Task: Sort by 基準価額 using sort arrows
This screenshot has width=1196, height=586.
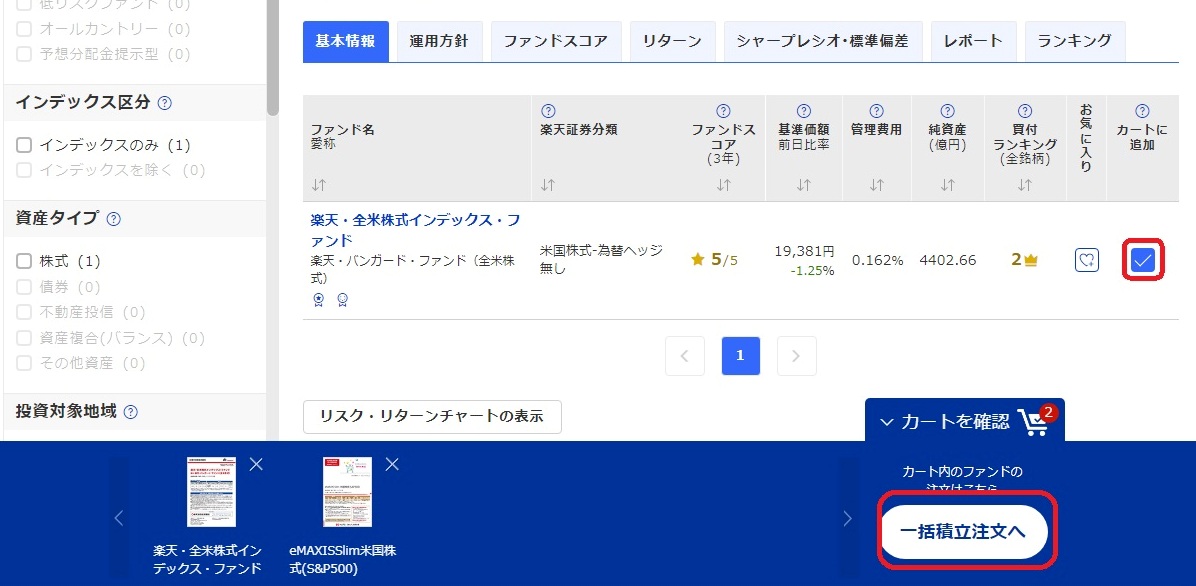Action: (803, 185)
